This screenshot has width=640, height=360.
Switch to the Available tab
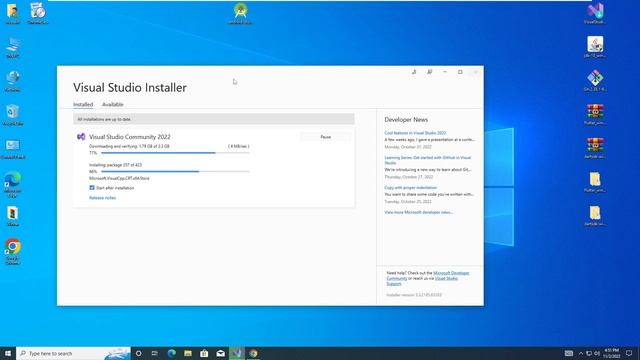pos(113,104)
